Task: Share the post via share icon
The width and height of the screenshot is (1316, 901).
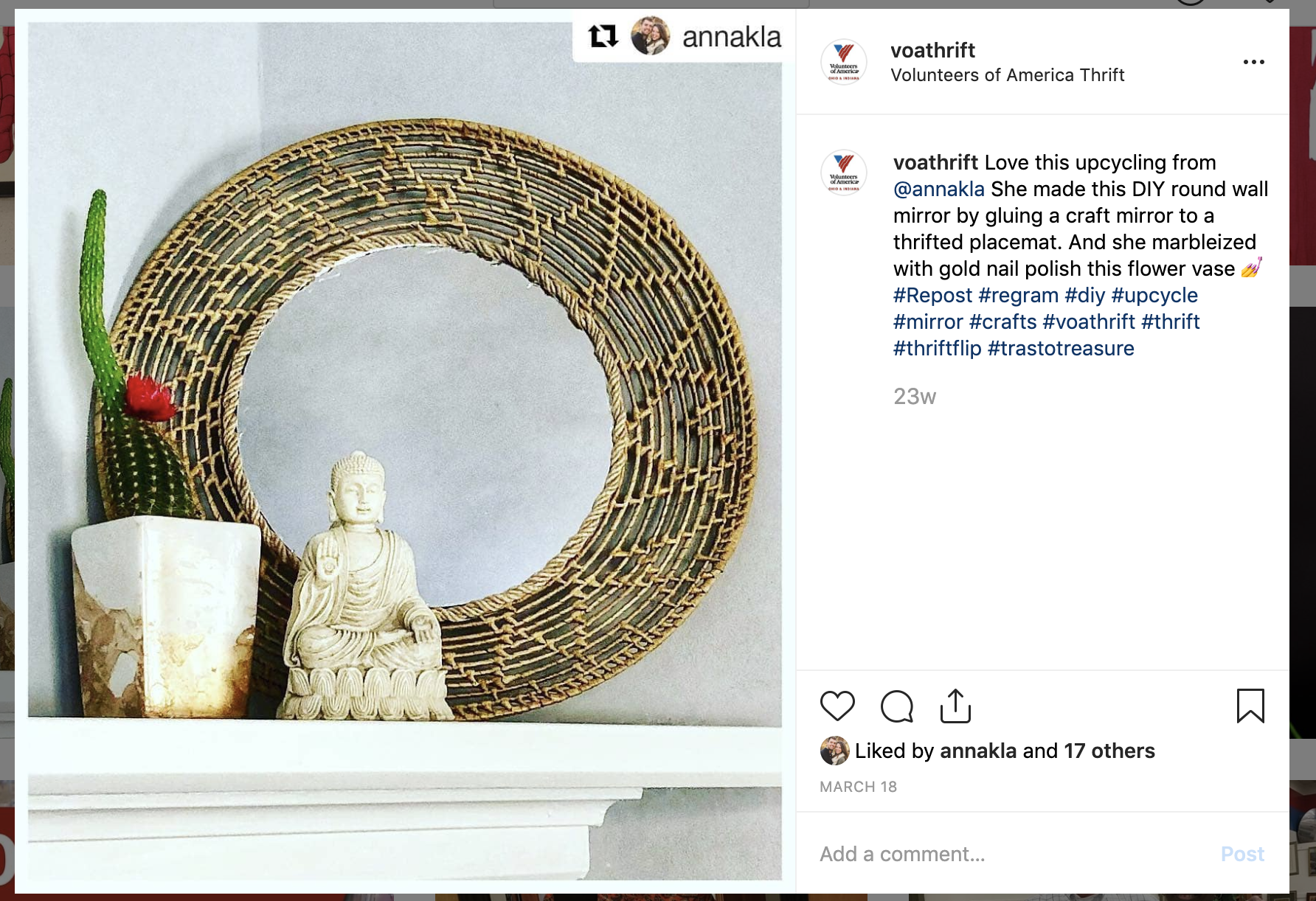Action: (x=955, y=706)
